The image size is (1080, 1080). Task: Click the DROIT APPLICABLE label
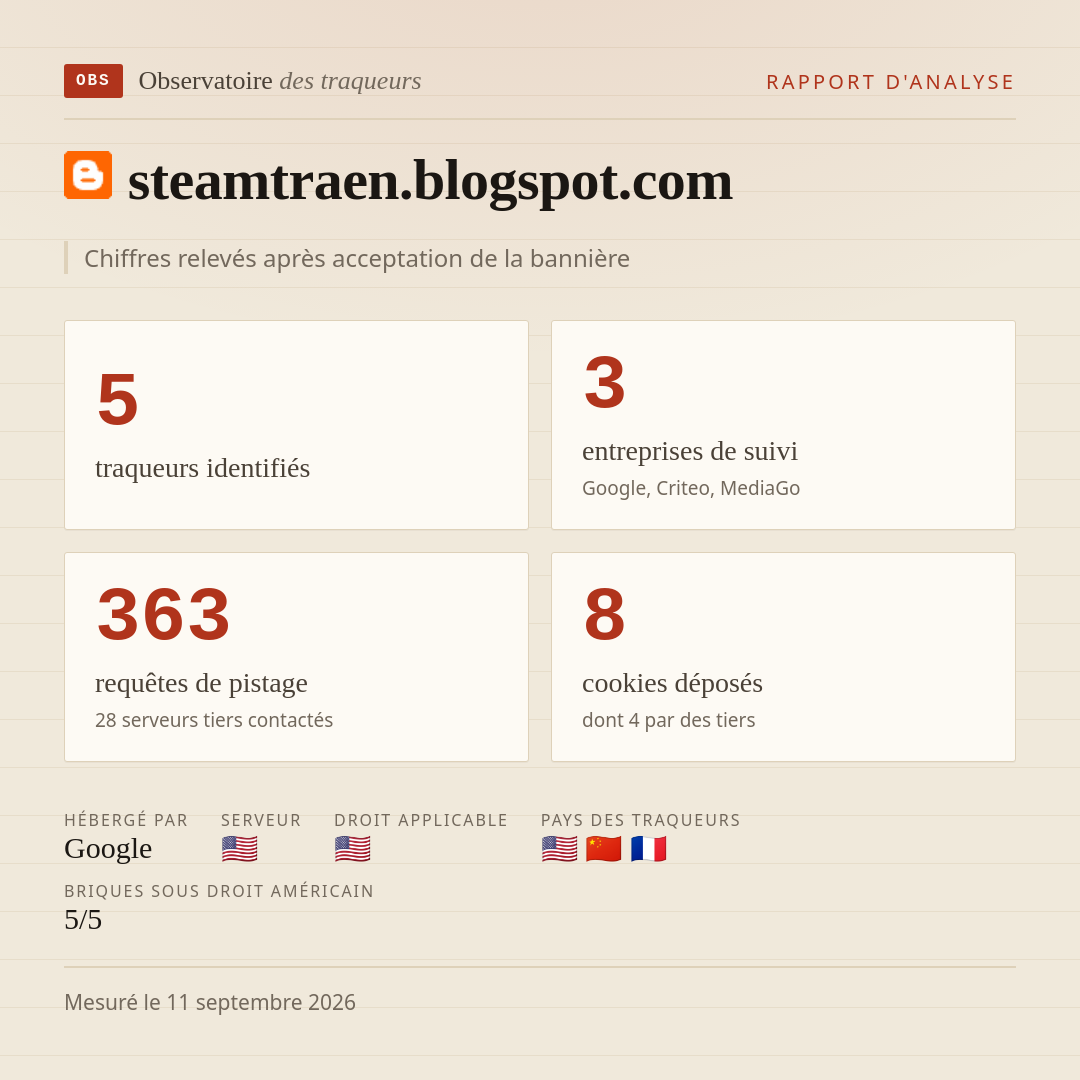point(421,820)
